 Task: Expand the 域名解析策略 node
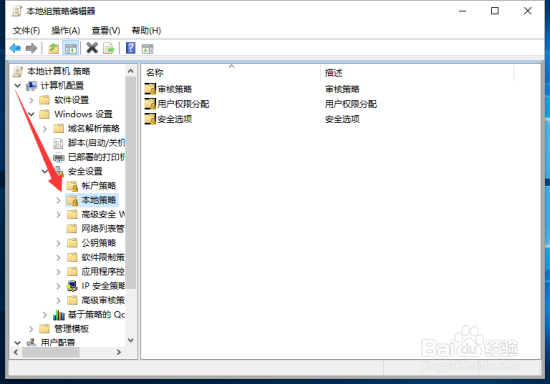coord(45,129)
